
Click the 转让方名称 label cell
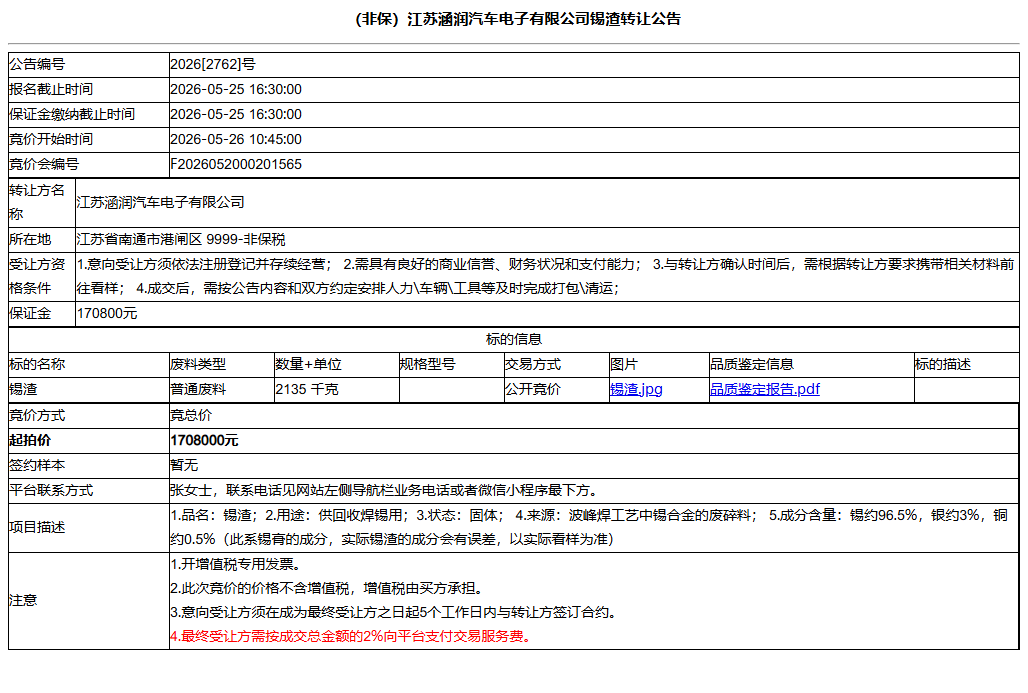point(42,203)
